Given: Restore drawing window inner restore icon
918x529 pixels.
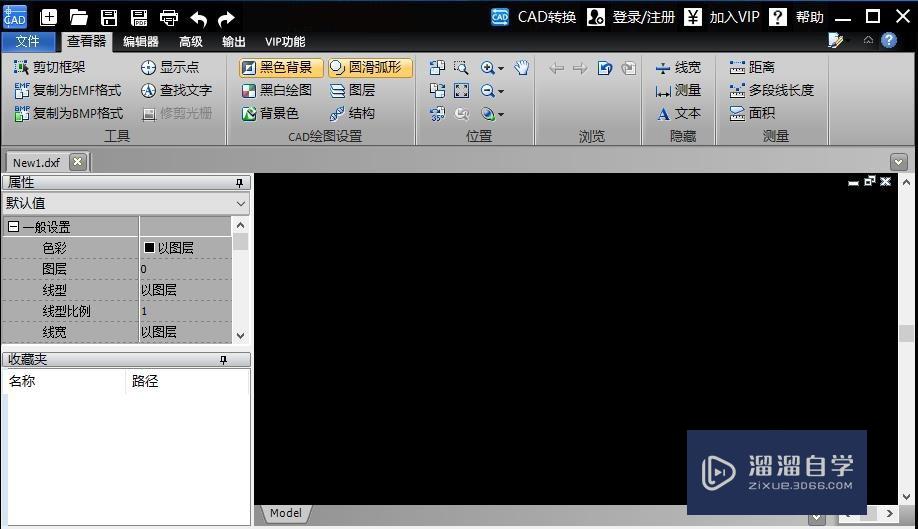Looking at the screenshot, I should point(869,181).
